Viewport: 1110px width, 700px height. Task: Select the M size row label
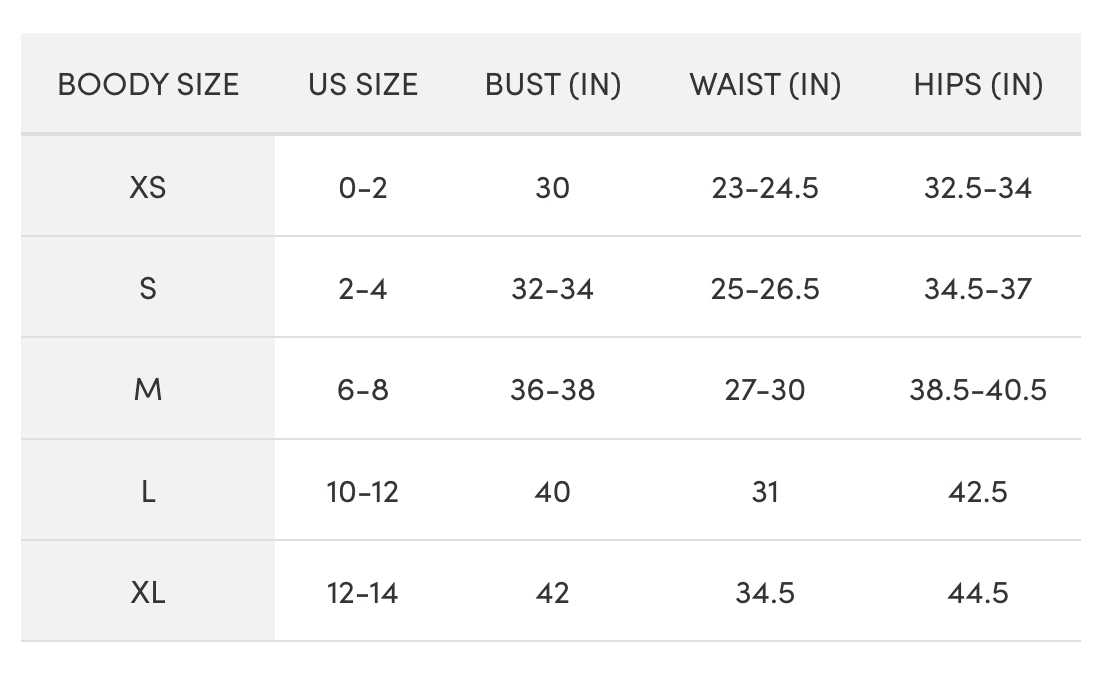coord(148,389)
